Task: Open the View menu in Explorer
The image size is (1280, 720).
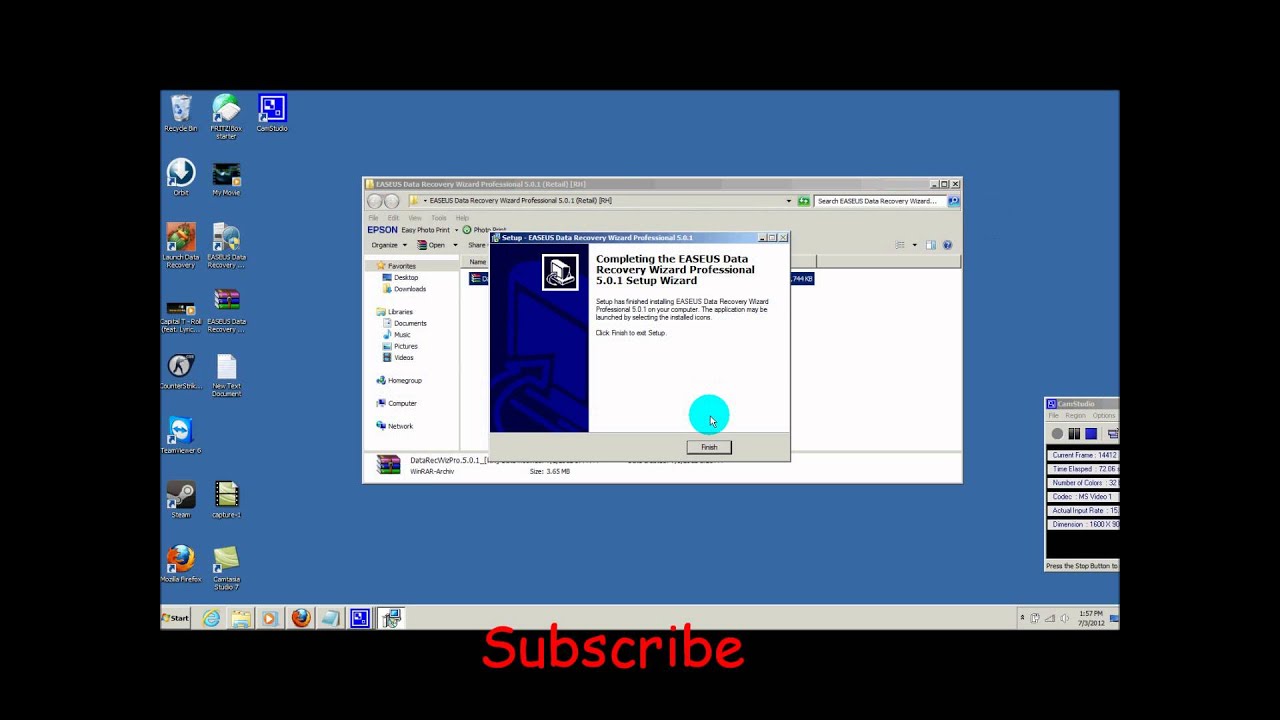Action: click(414, 217)
